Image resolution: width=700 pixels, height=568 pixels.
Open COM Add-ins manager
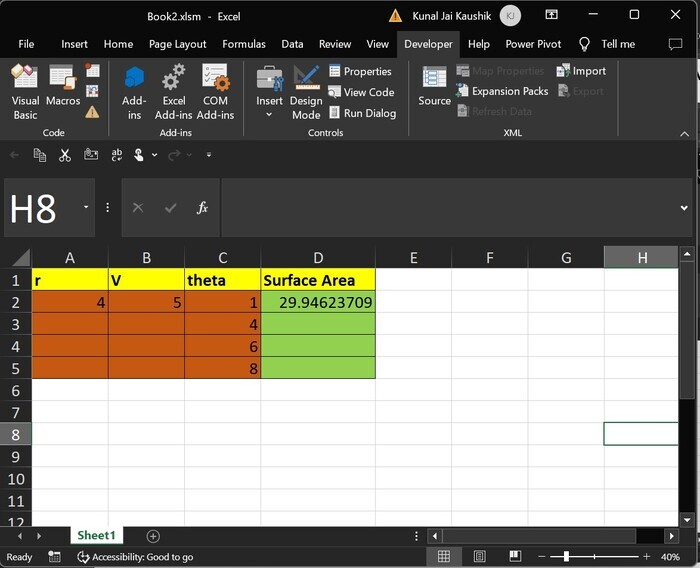pos(215,90)
